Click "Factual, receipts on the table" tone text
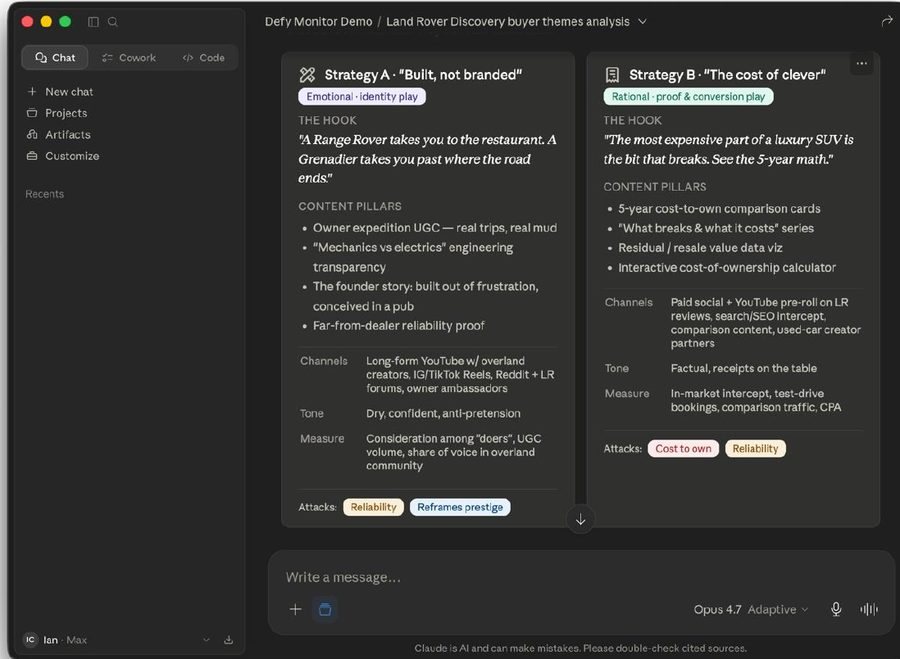 743,368
